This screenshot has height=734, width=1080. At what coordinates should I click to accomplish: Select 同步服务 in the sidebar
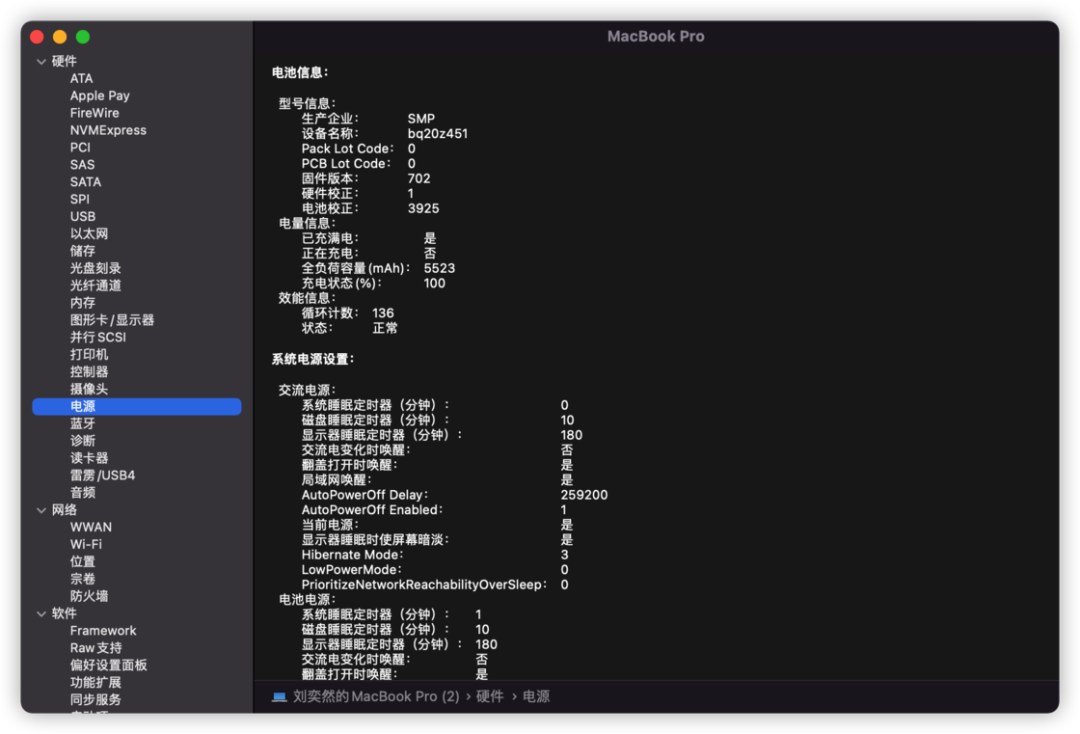[x=95, y=699]
